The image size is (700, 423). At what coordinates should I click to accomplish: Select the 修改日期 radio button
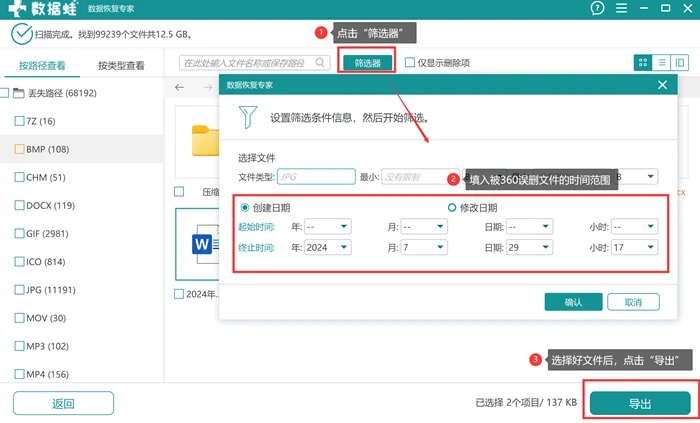click(x=452, y=208)
